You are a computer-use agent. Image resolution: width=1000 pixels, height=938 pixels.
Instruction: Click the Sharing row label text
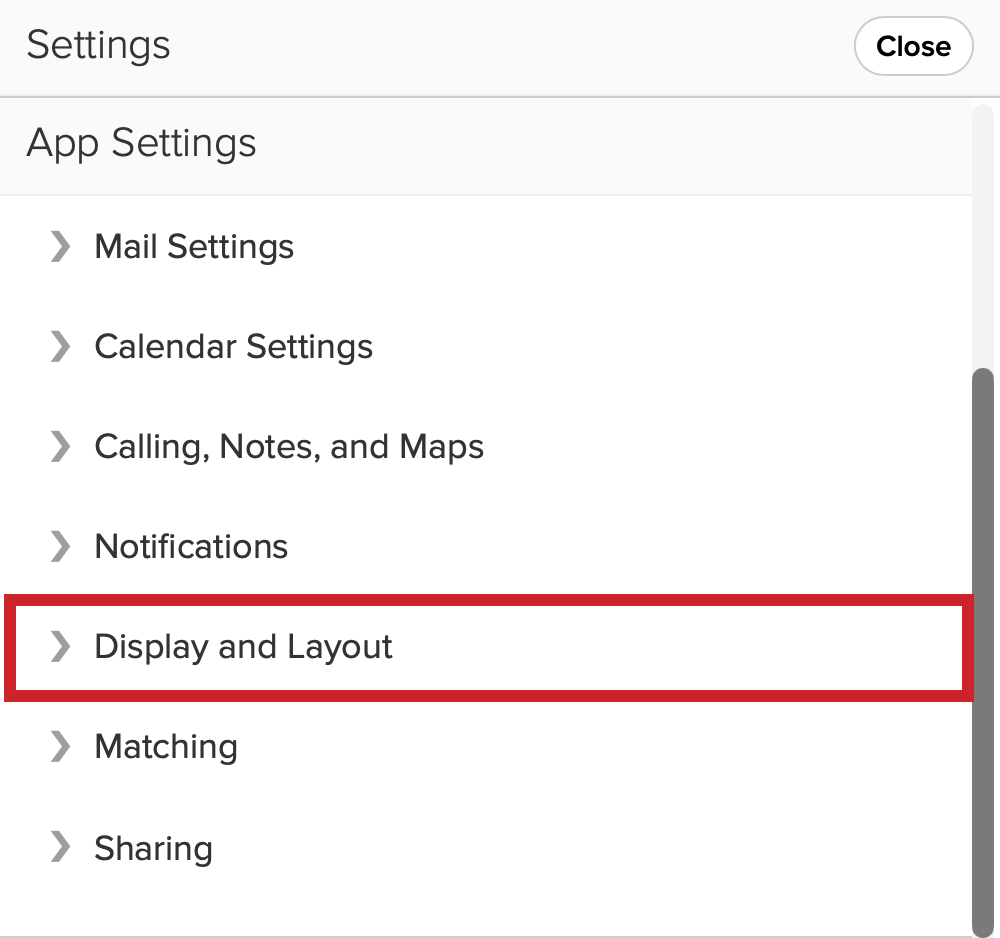153,848
